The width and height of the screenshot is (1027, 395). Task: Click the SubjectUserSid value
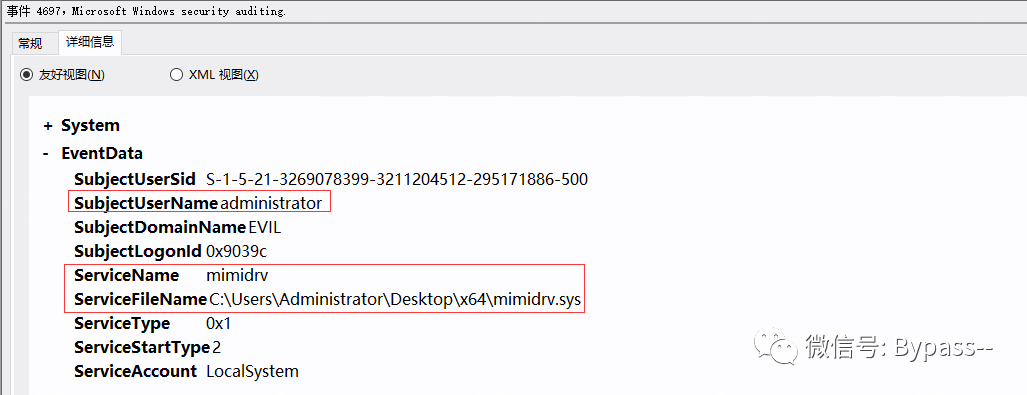tap(397, 179)
